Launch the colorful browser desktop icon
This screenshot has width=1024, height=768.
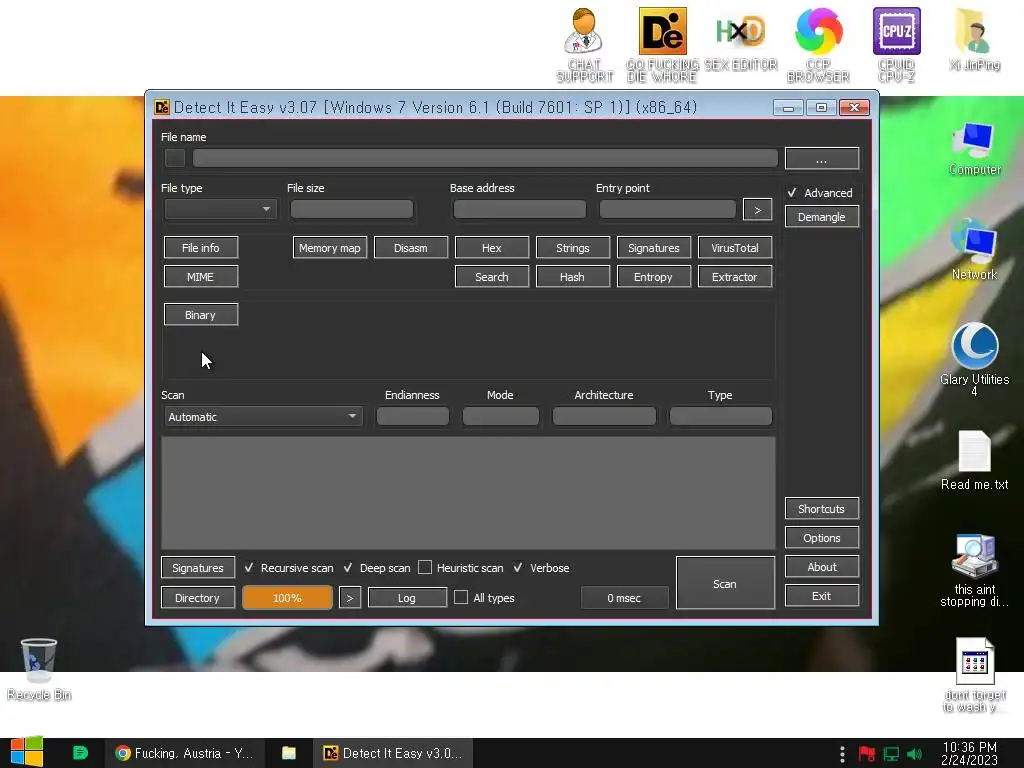click(x=818, y=44)
